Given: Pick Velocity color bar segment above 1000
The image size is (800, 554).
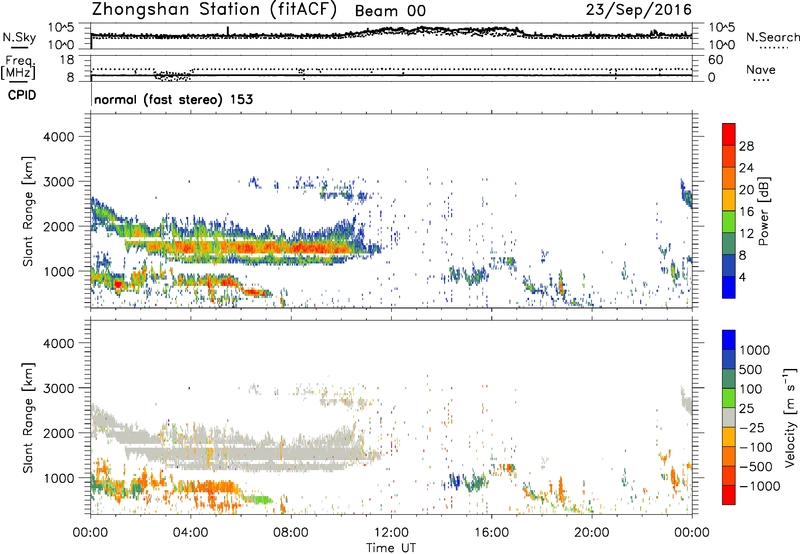Looking at the screenshot, I should [x=729, y=339].
